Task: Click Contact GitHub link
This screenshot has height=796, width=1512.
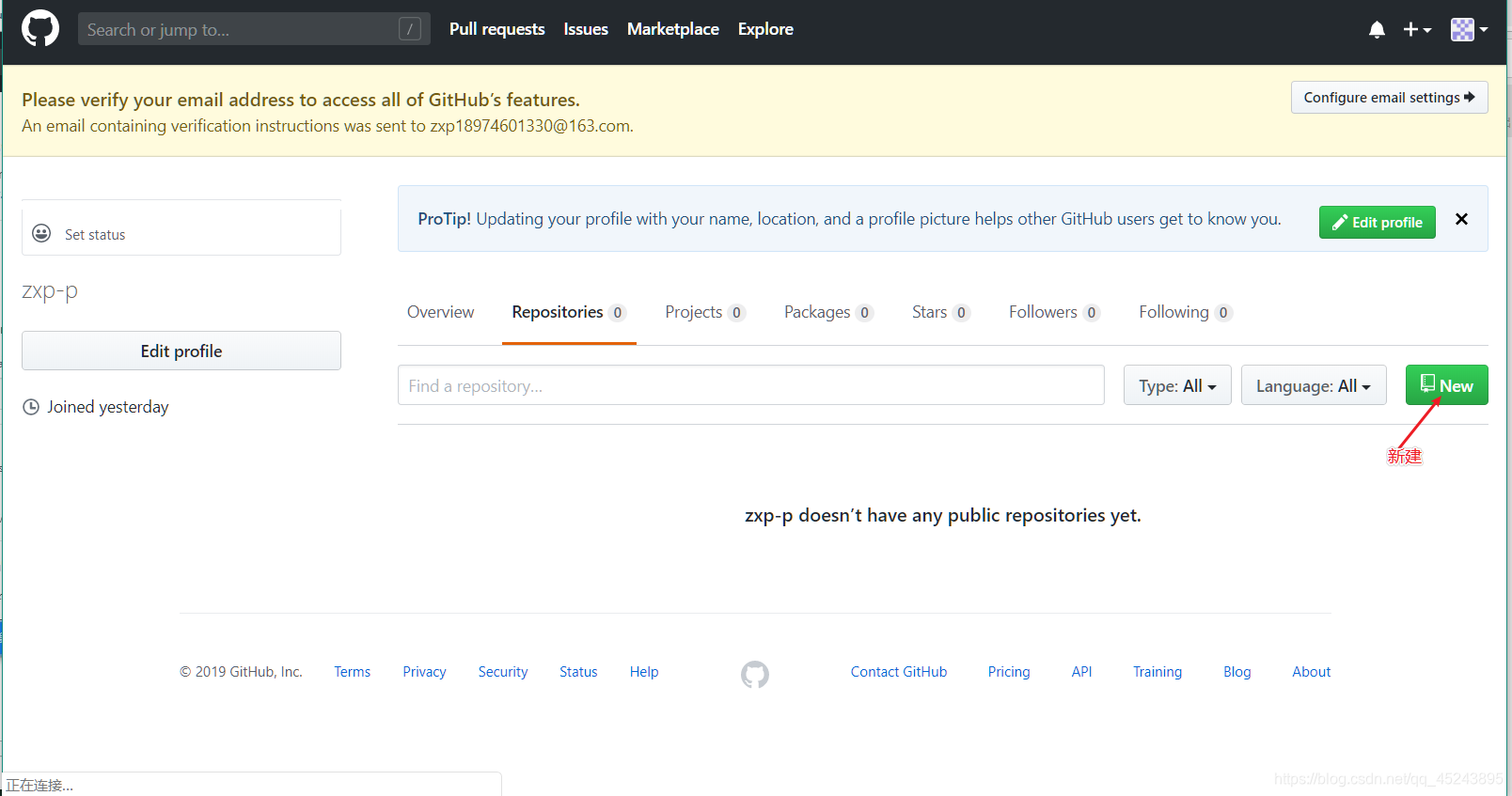Action: tap(899, 672)
